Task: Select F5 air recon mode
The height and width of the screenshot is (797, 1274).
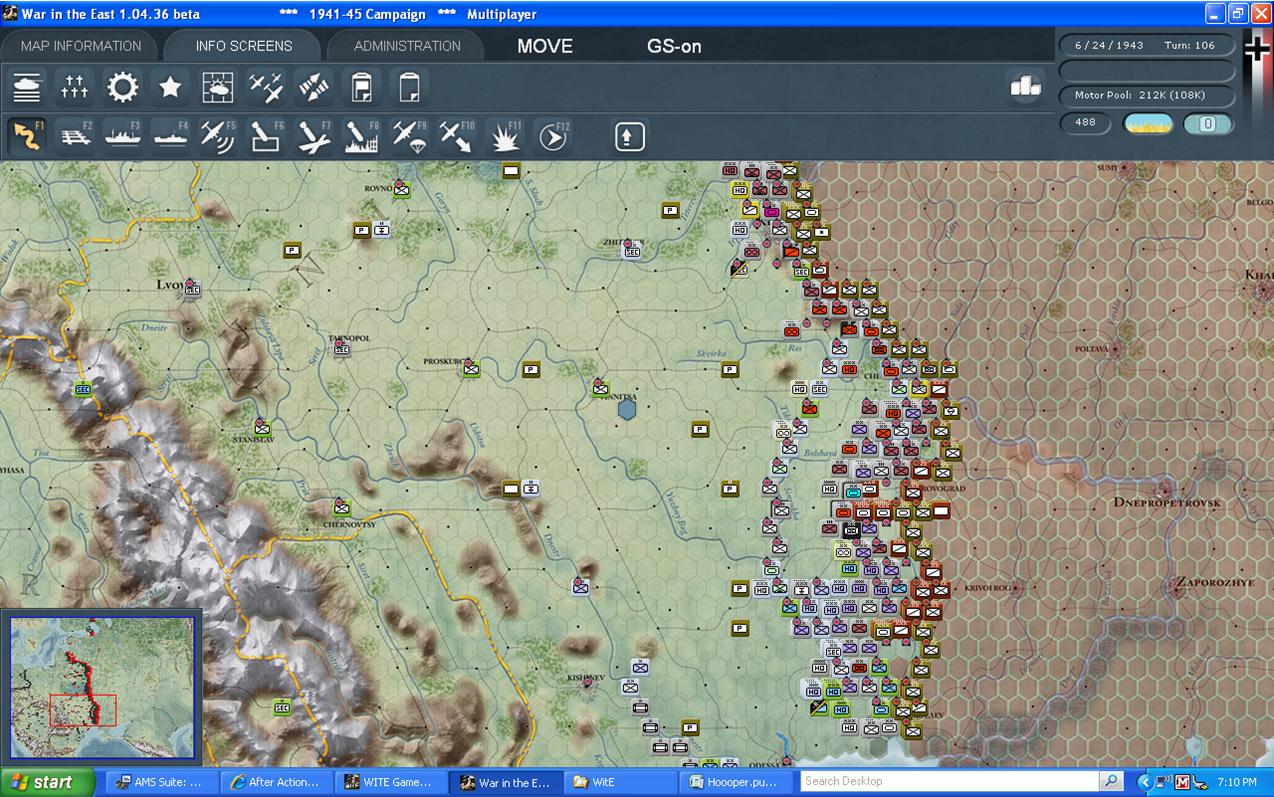Action: point(218,136)
